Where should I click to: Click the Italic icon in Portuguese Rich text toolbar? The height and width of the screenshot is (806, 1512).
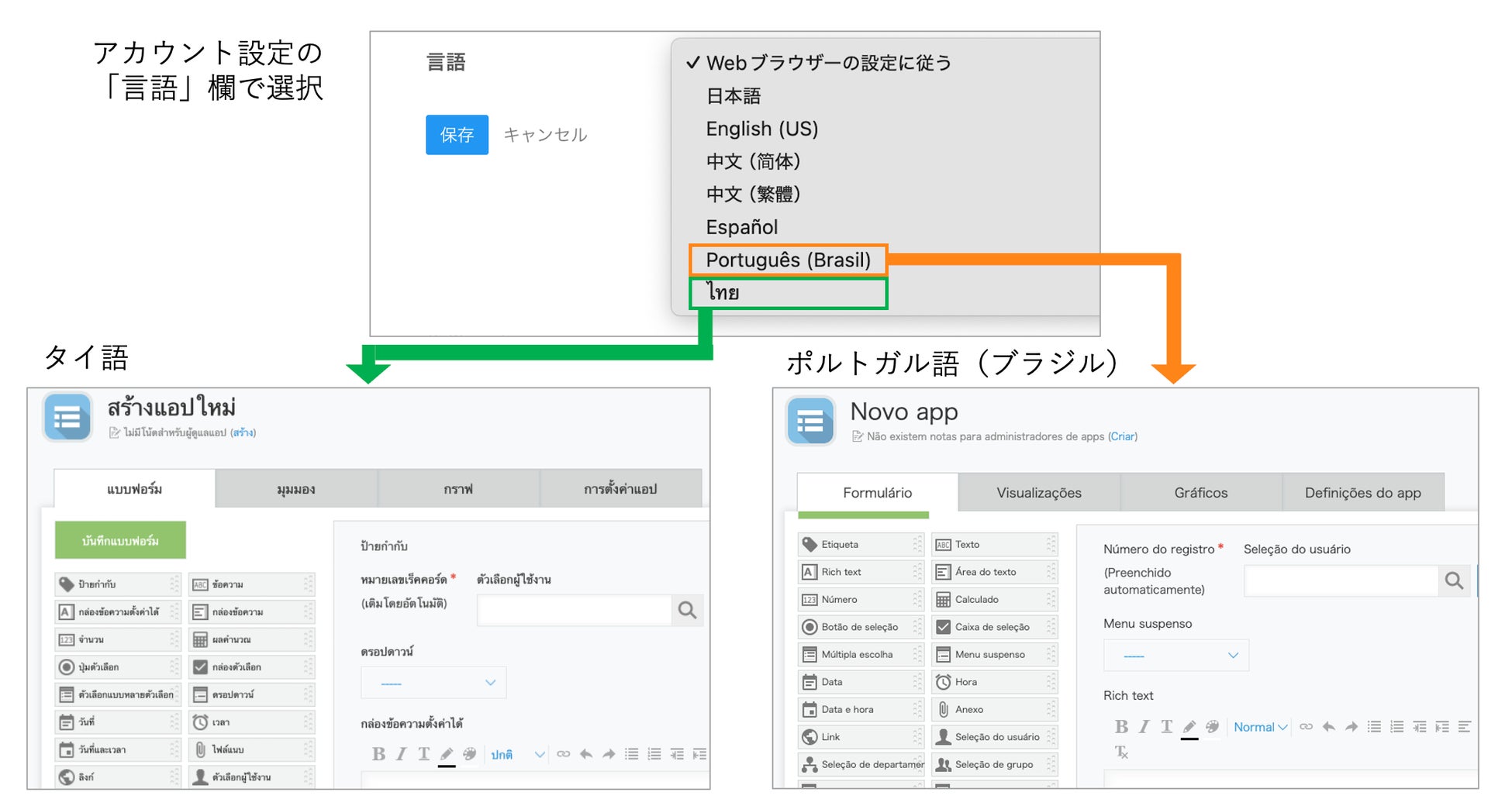pos(1144,726)
